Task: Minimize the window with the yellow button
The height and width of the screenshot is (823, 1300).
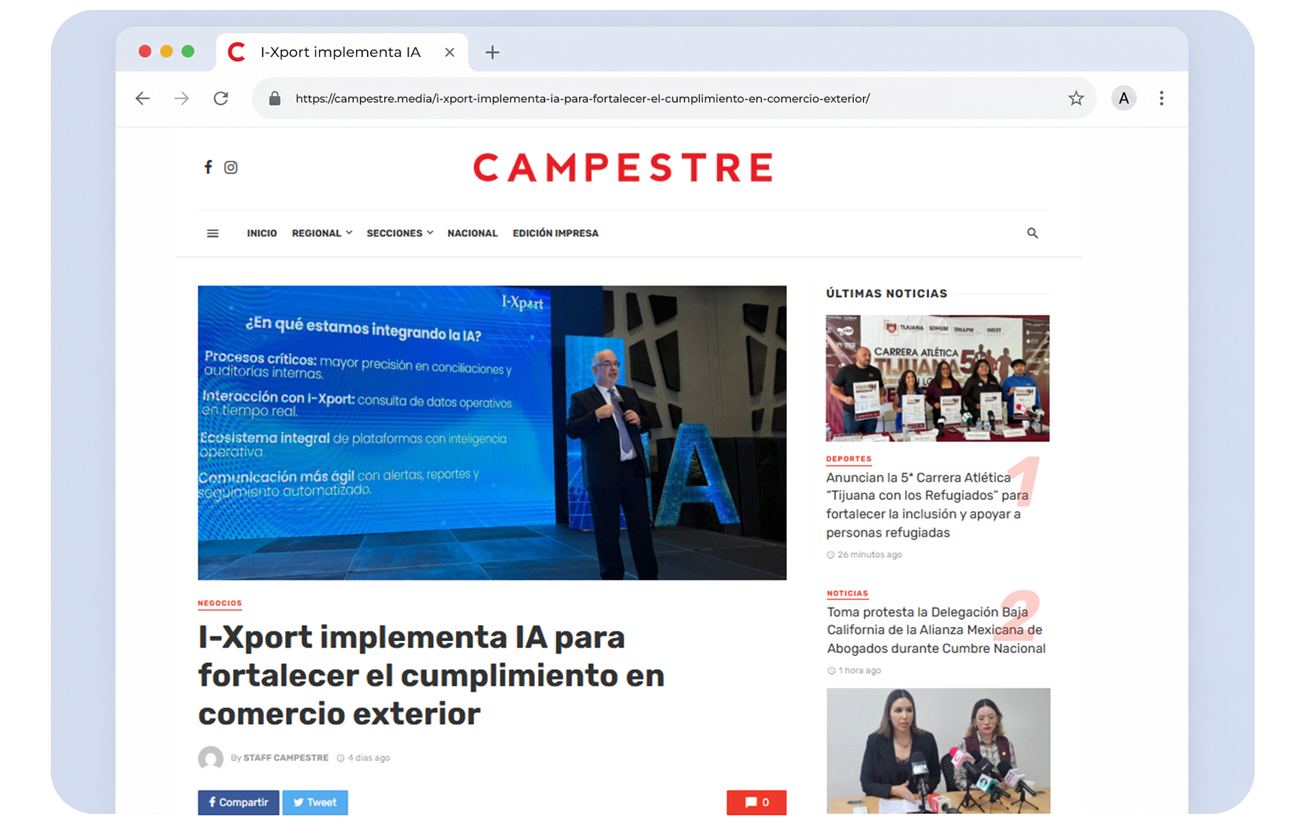Action: point(166,51)
